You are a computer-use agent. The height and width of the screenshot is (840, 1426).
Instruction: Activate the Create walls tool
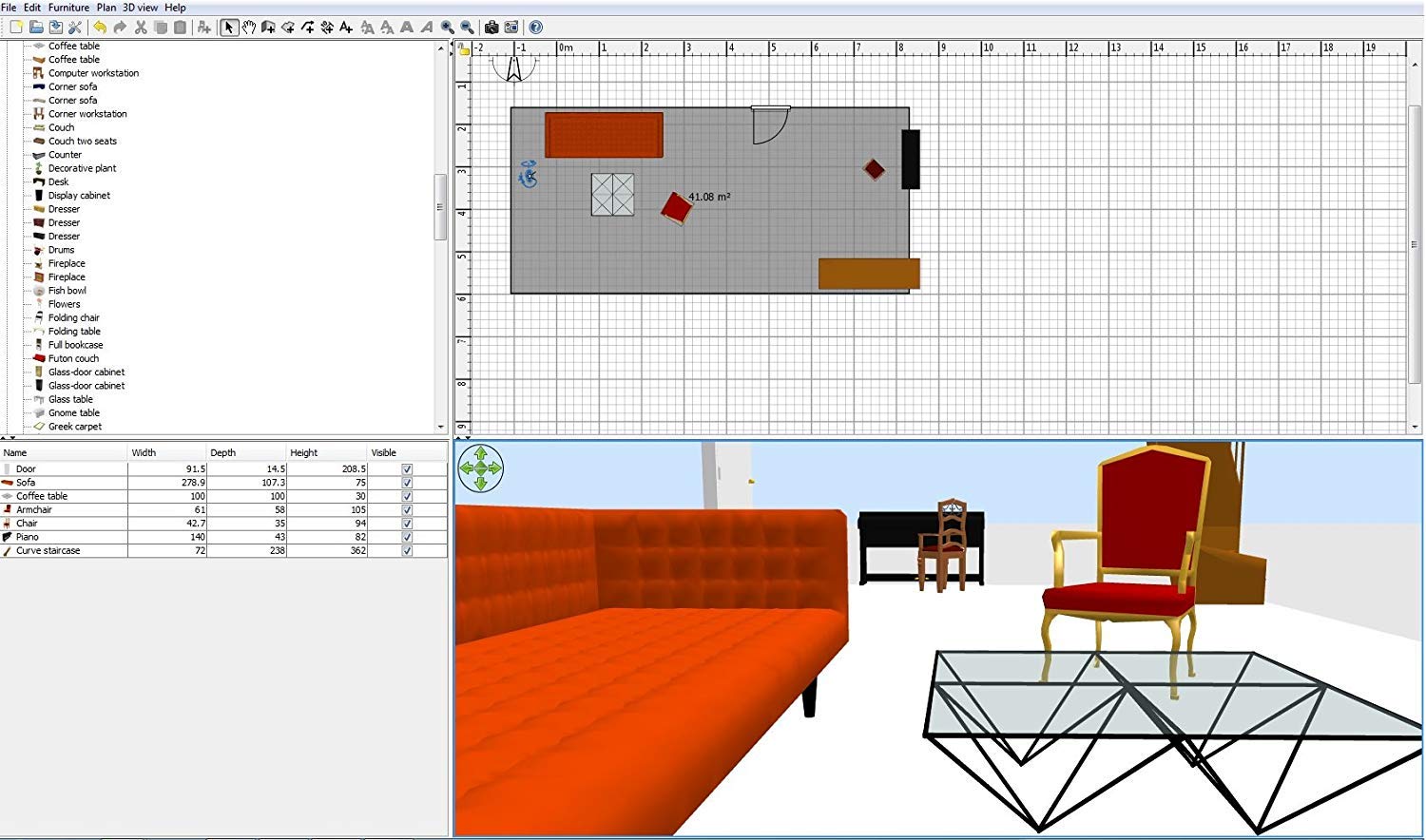[268, 28]
